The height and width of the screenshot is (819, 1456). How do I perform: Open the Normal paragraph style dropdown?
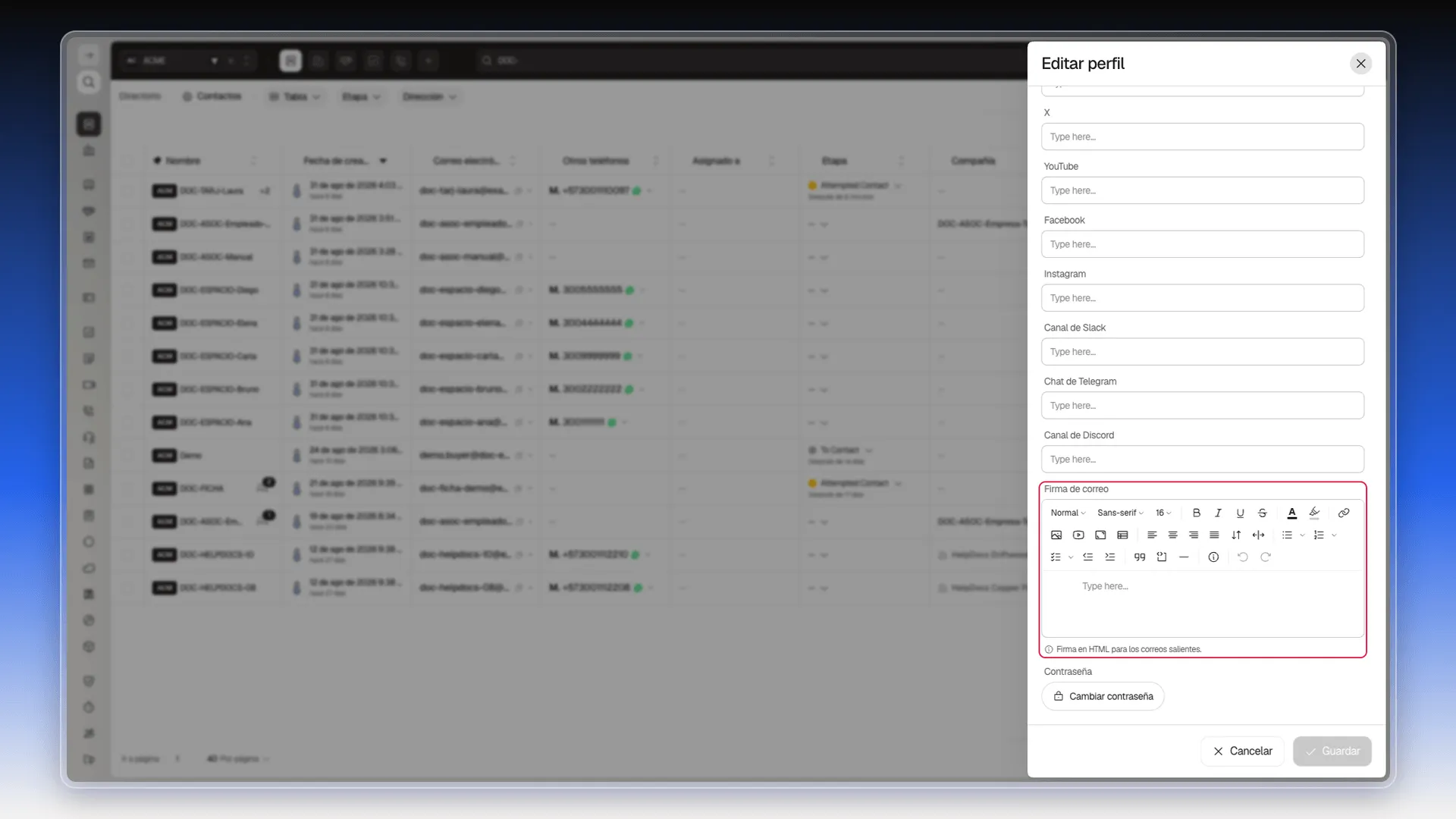point(1068,513)
